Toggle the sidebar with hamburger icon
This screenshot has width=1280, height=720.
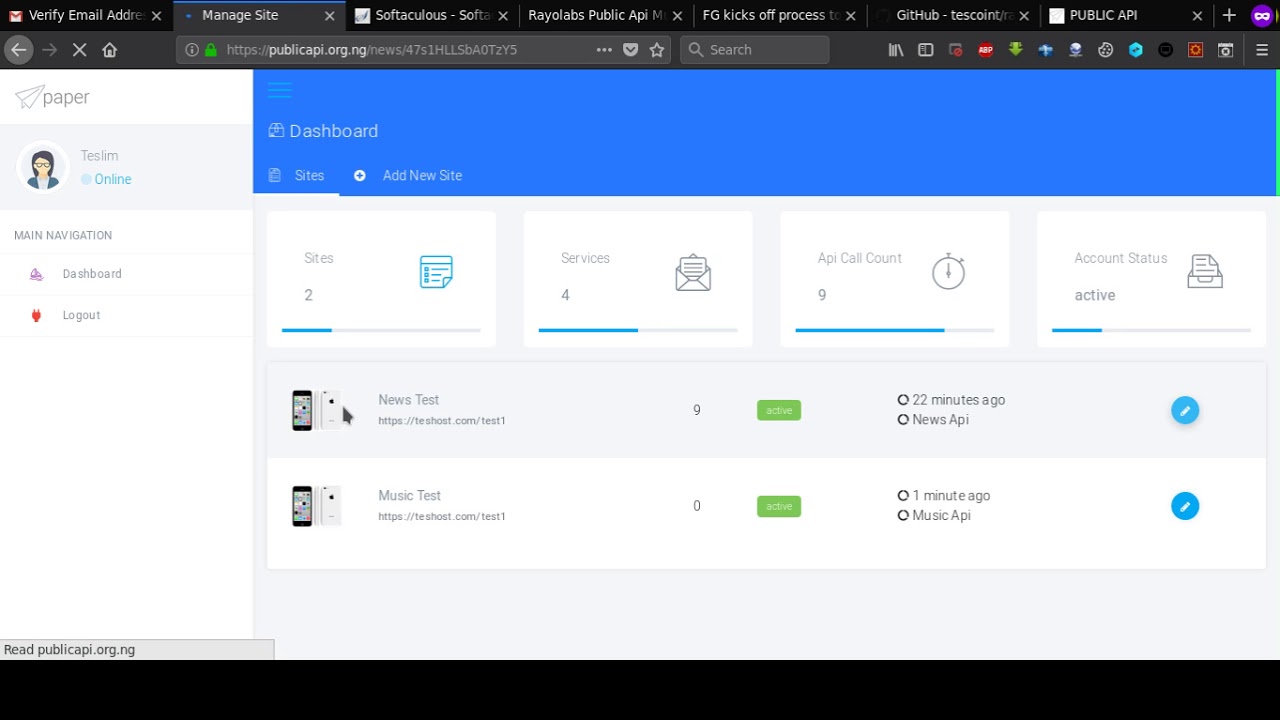click(280, 91)
